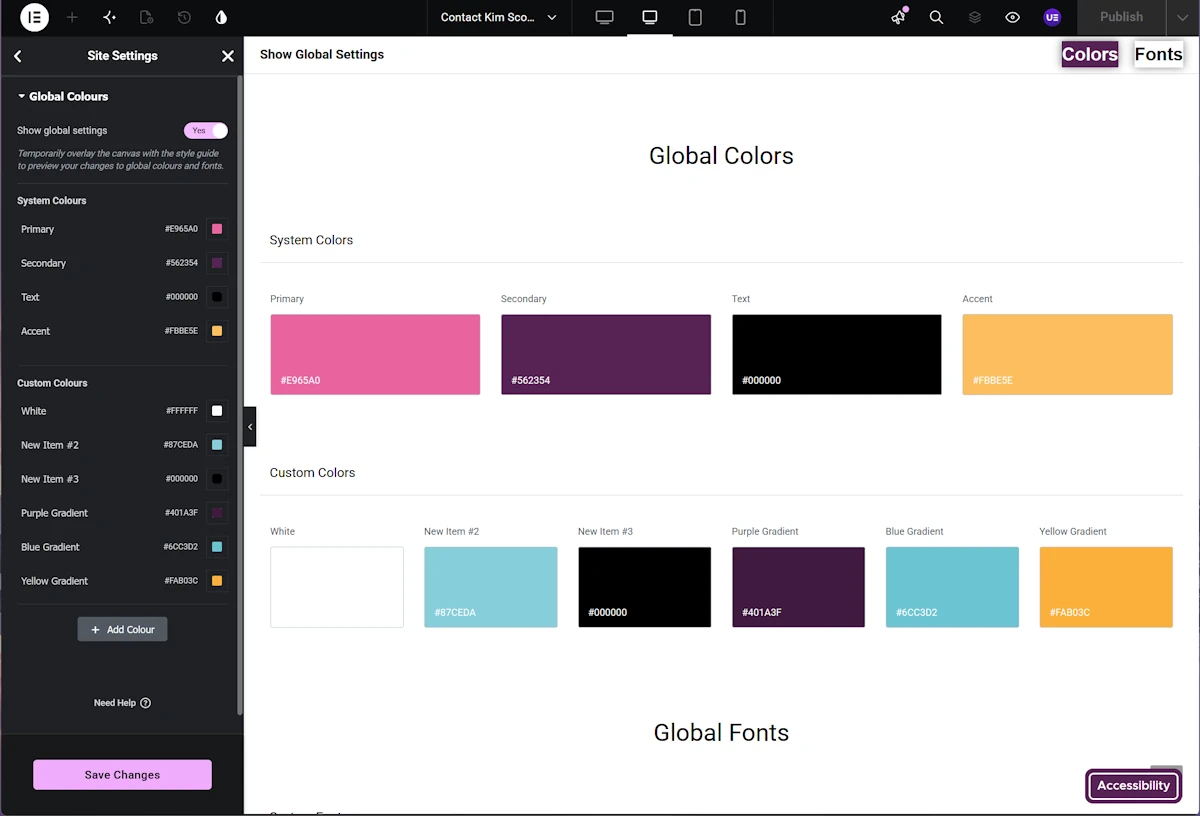Select the #6CC3D2 Blue Gradient card

pyautogui.click(x=952, y=587)
